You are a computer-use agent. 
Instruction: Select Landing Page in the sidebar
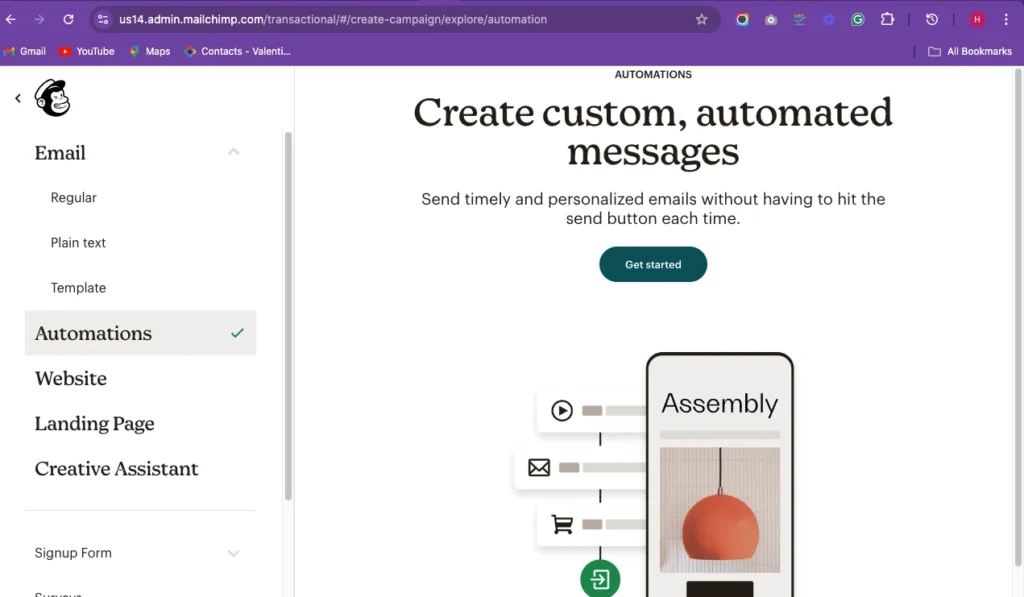pyautogui.click(x=94, y=423)
